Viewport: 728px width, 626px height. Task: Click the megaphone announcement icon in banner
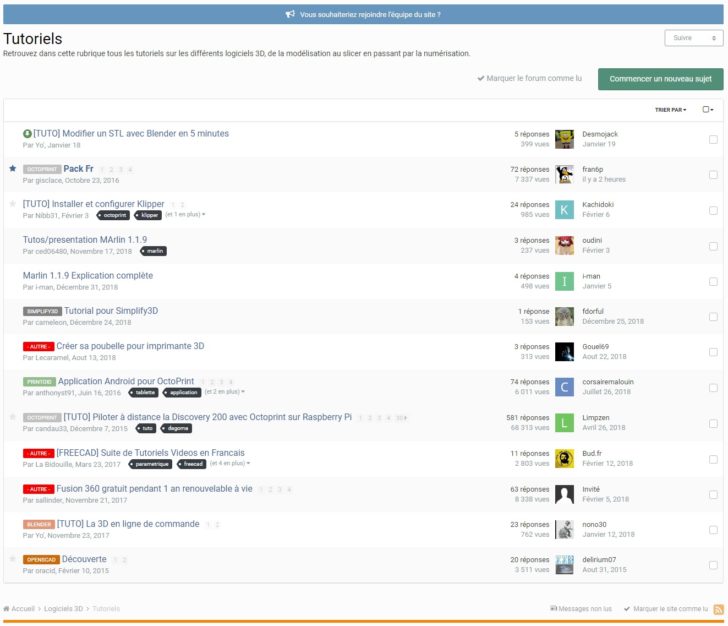pos(290,14)
